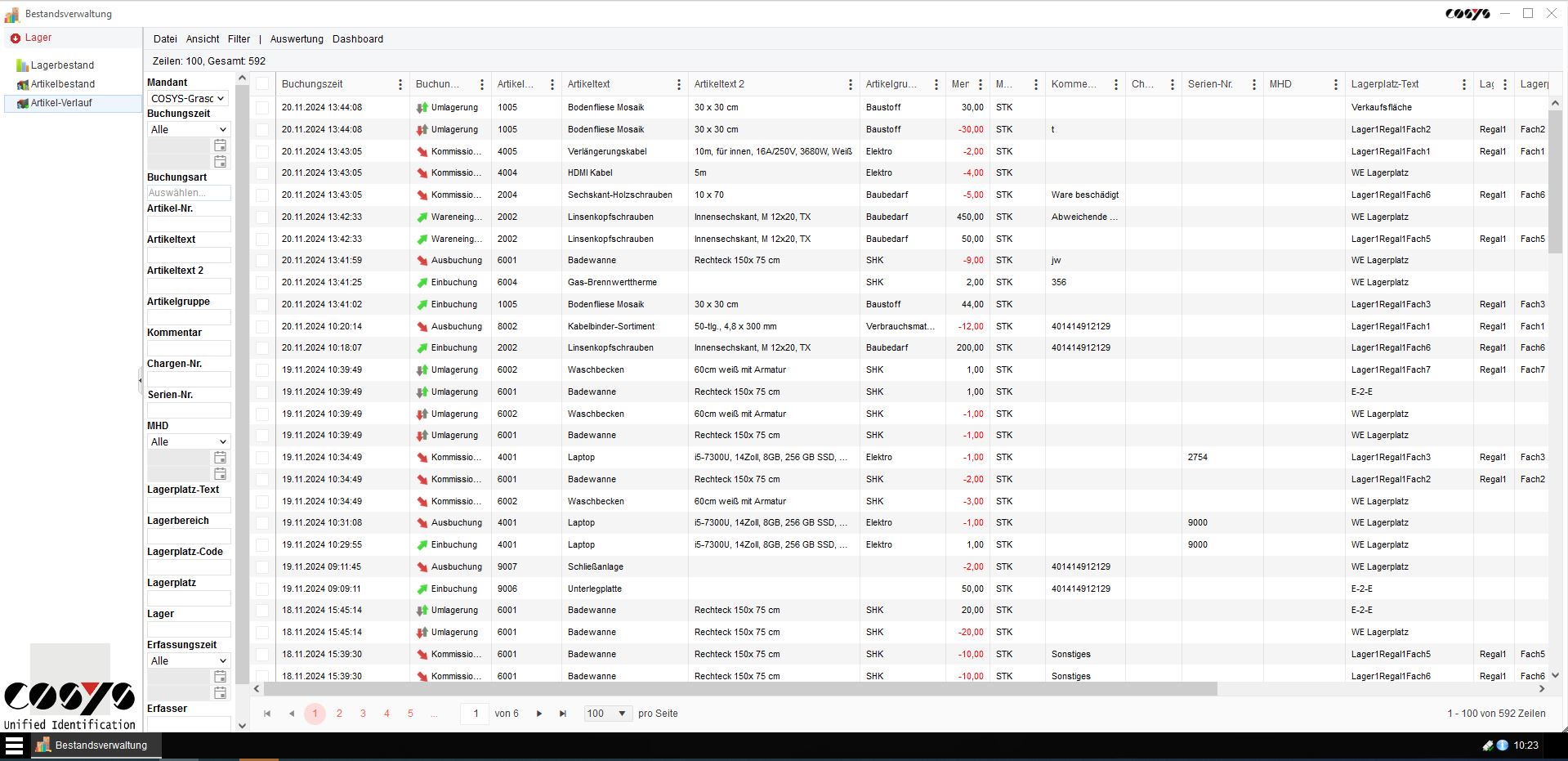Open the Artikelgruppe column options menu
The width and height of the screenshot is (1568, 761).
tap(936, 84)
